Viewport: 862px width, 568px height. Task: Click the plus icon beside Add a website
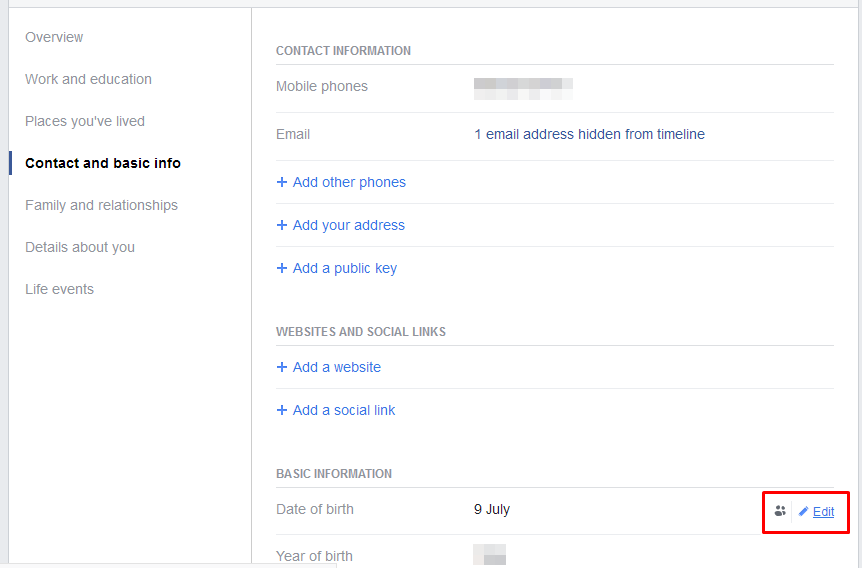(x=282, y=367)
